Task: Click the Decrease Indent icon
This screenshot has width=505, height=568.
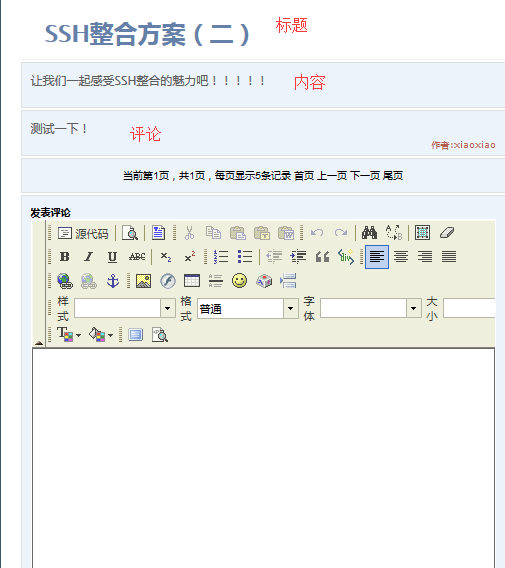Action: (274, 257)
